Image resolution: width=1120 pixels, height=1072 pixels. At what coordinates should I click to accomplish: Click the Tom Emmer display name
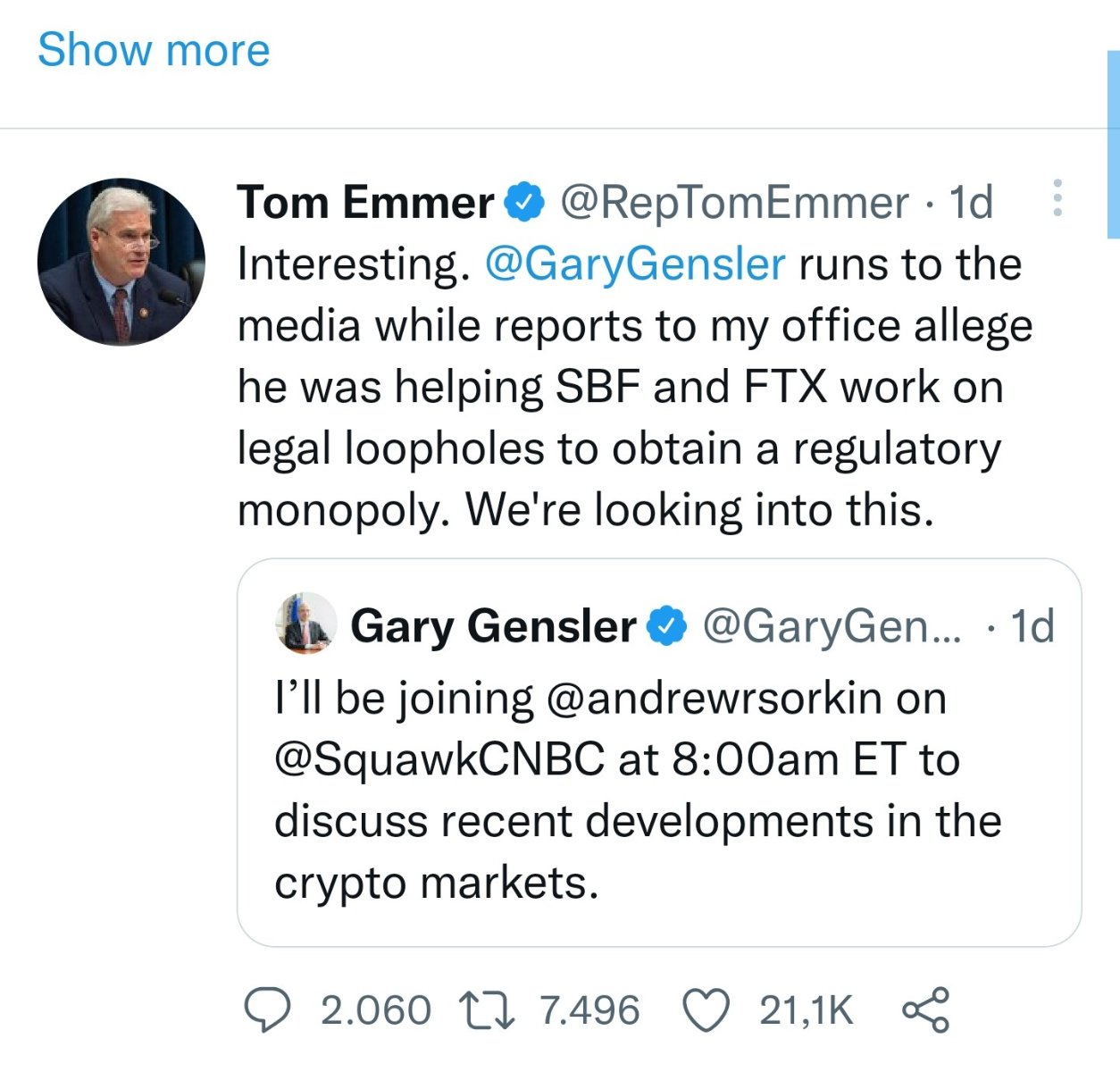365,203
